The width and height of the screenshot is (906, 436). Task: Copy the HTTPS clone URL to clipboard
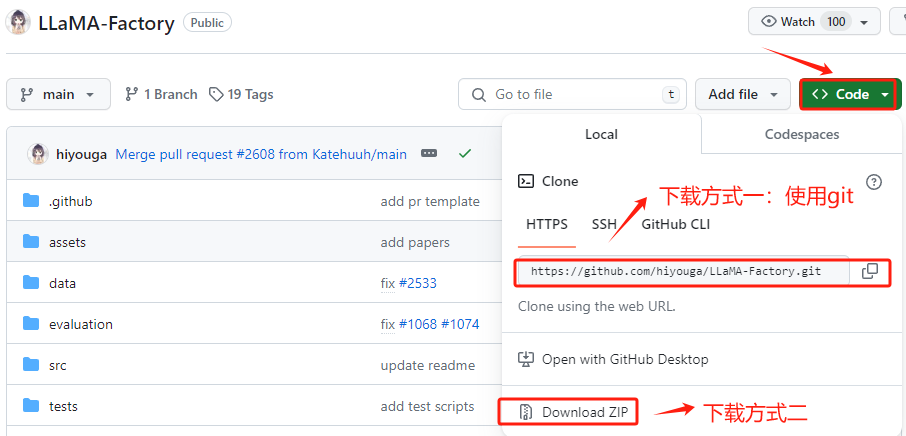pyautogui.click(x=870, y=271)
